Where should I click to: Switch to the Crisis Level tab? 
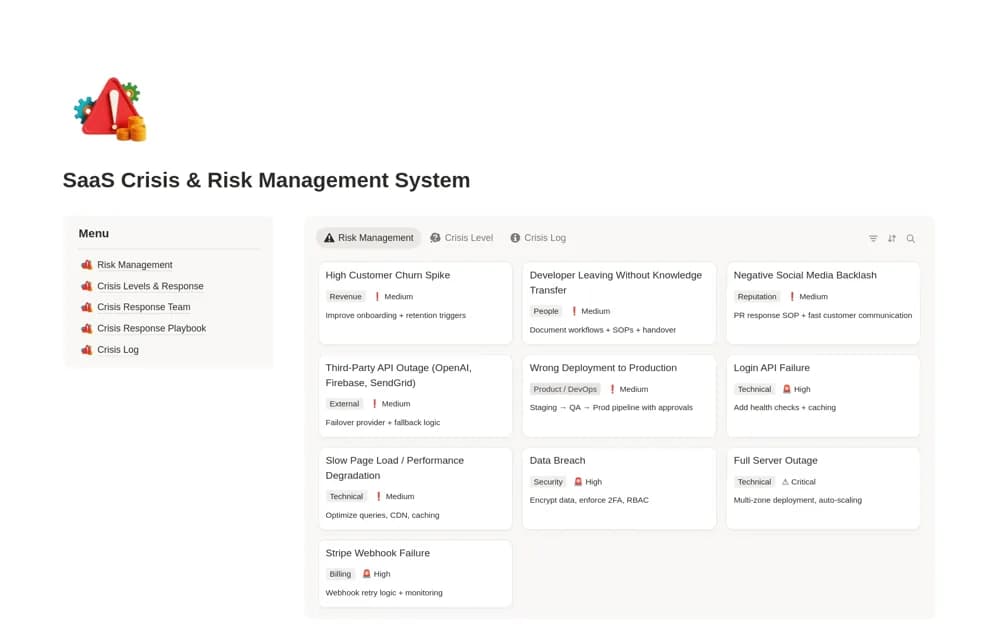pos(462,238)
